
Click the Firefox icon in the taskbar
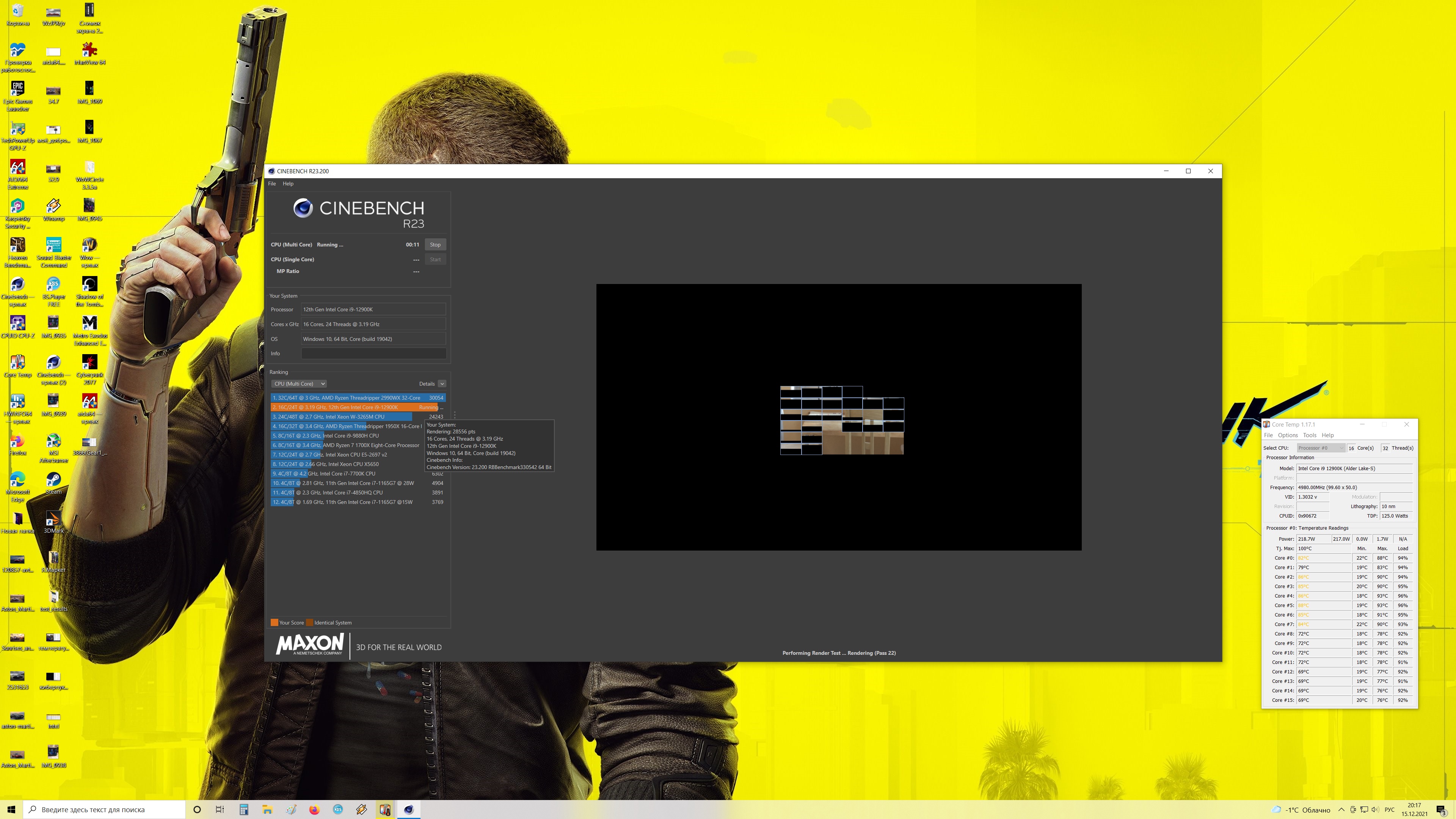coord(314,810)
